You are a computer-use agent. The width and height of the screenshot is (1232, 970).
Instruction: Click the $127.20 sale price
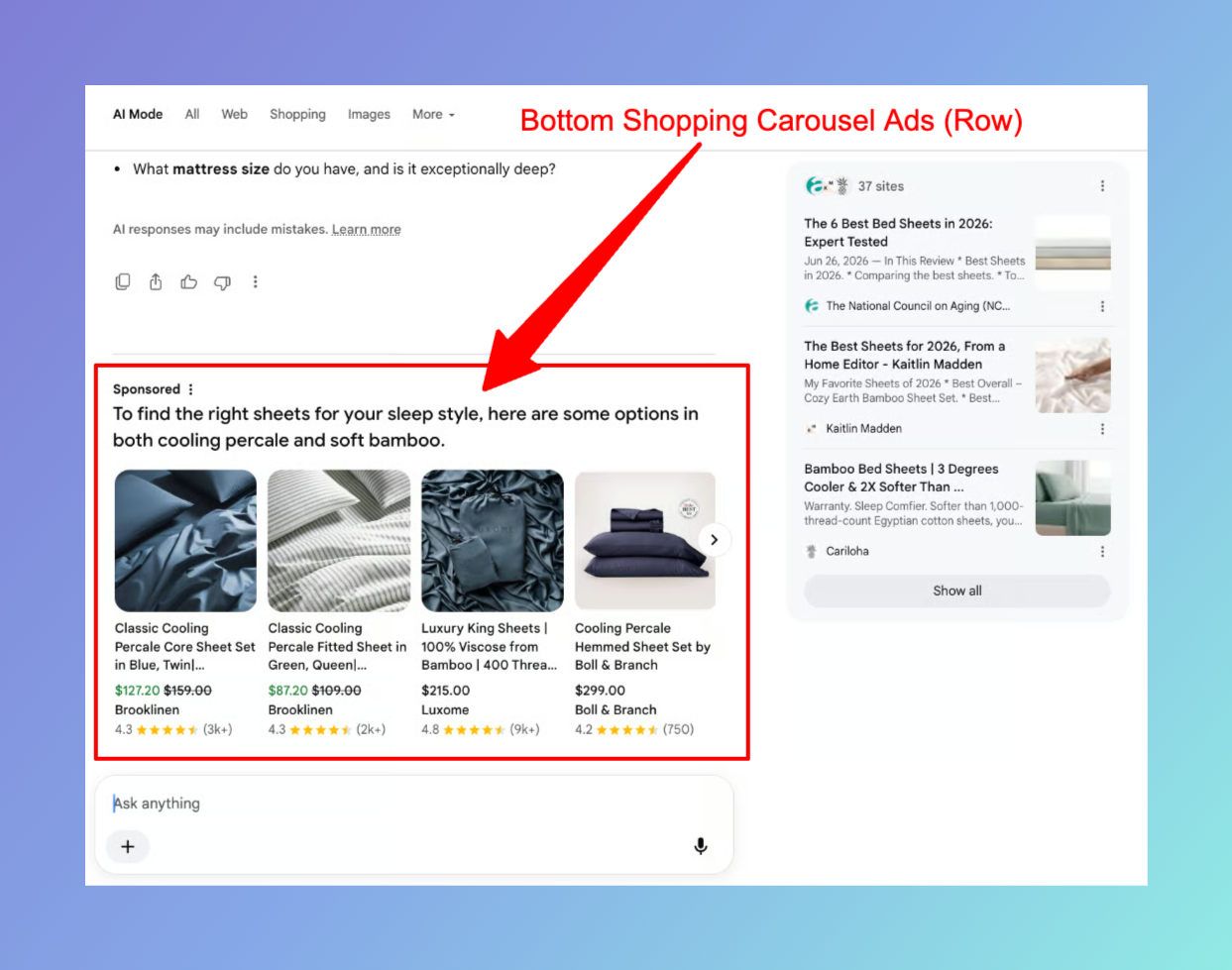pos(137,691)
